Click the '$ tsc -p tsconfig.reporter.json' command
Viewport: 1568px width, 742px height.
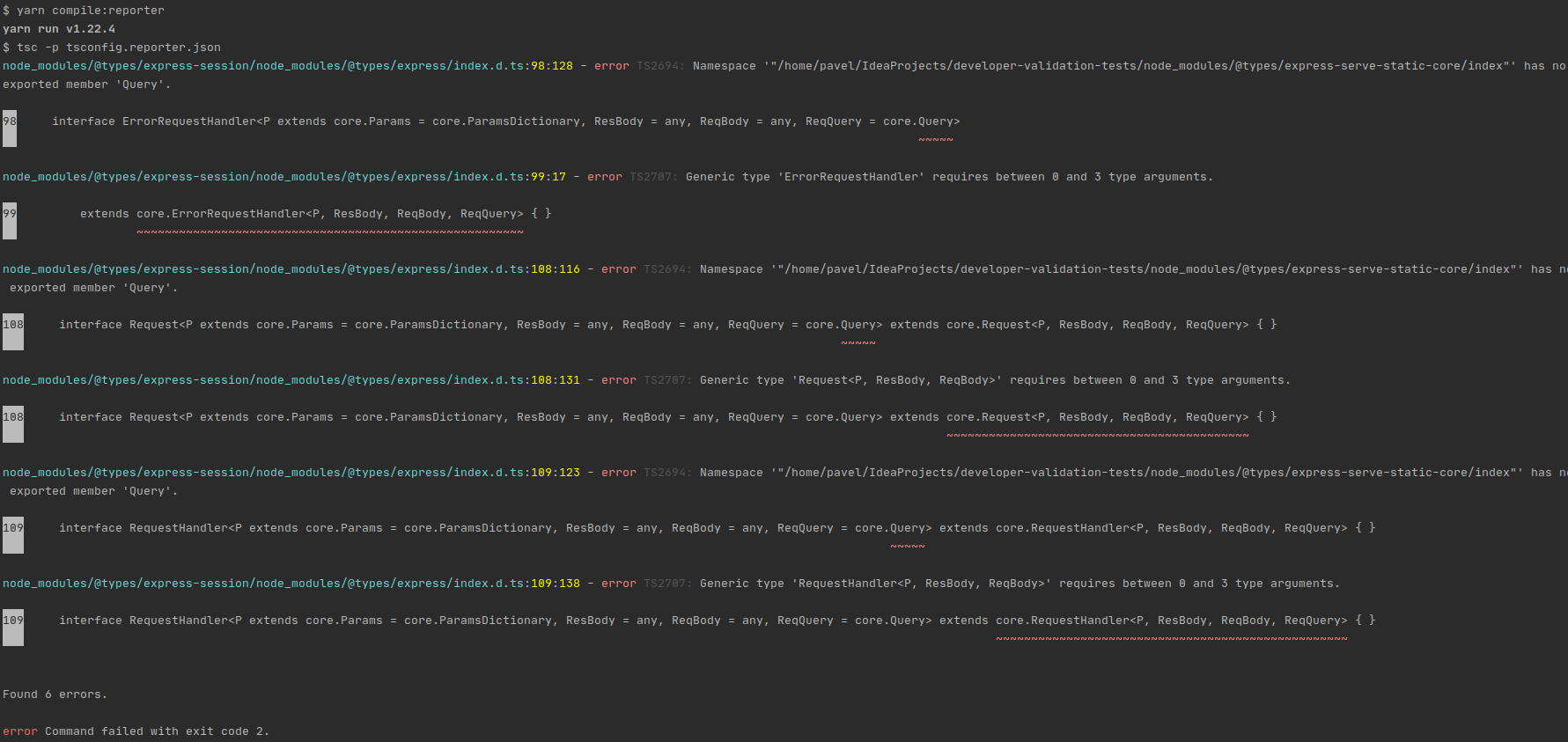click(112, 48)
